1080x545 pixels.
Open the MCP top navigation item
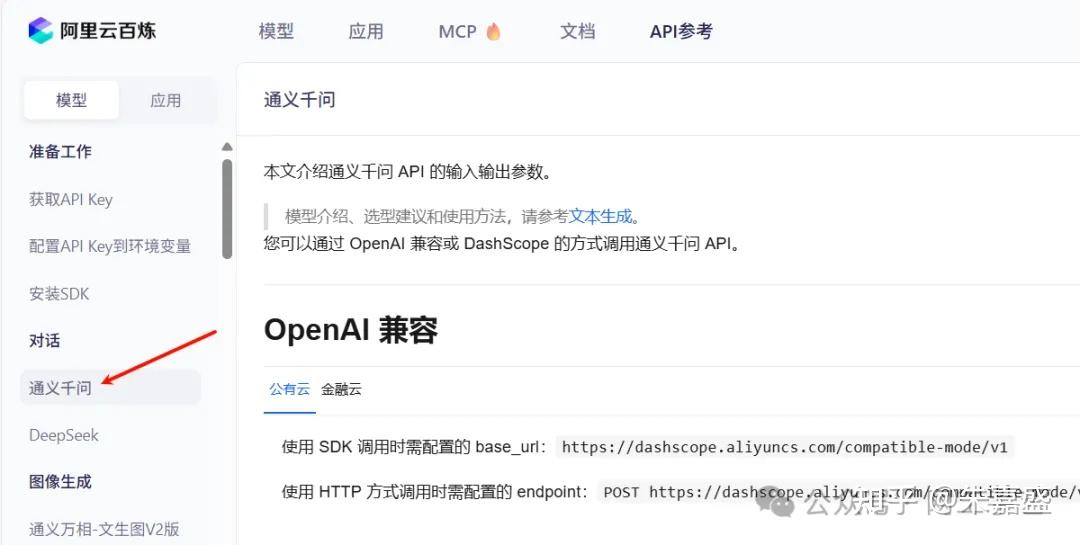pyautogui.click(x=457, y=31)
